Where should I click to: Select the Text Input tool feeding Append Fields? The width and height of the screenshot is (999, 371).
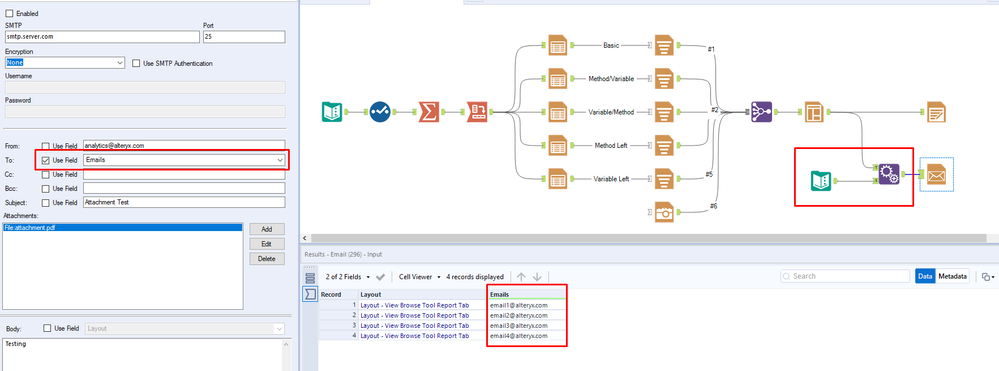pyautogui.click(x=821, y=181)
